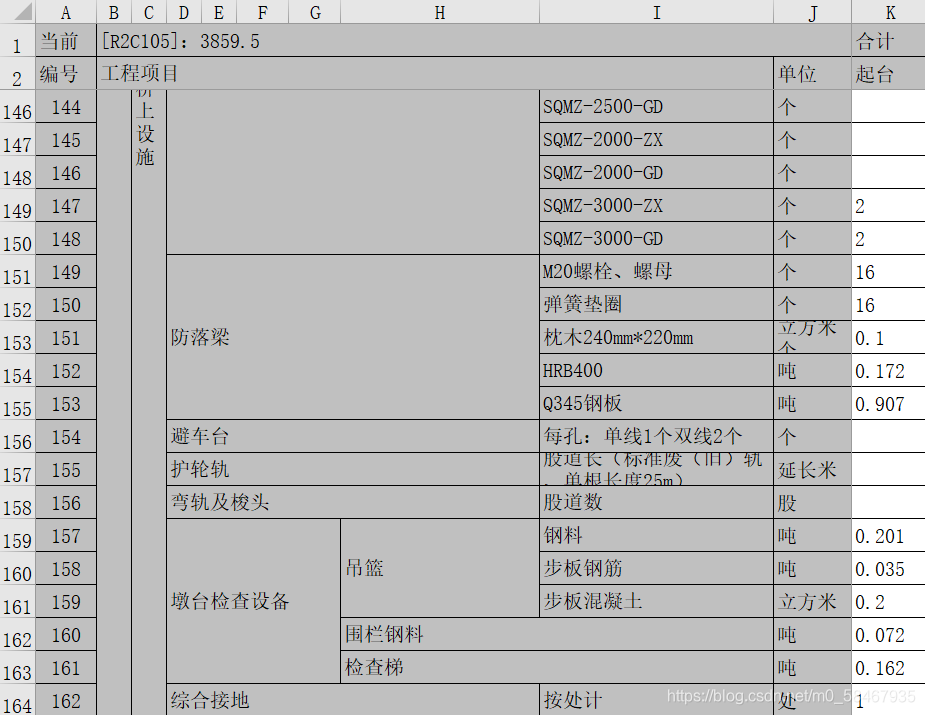This screenshot has height=715, width=925.
Task: Click the cell containing [R2C105]: 3859.5
Action: (474, 41)
